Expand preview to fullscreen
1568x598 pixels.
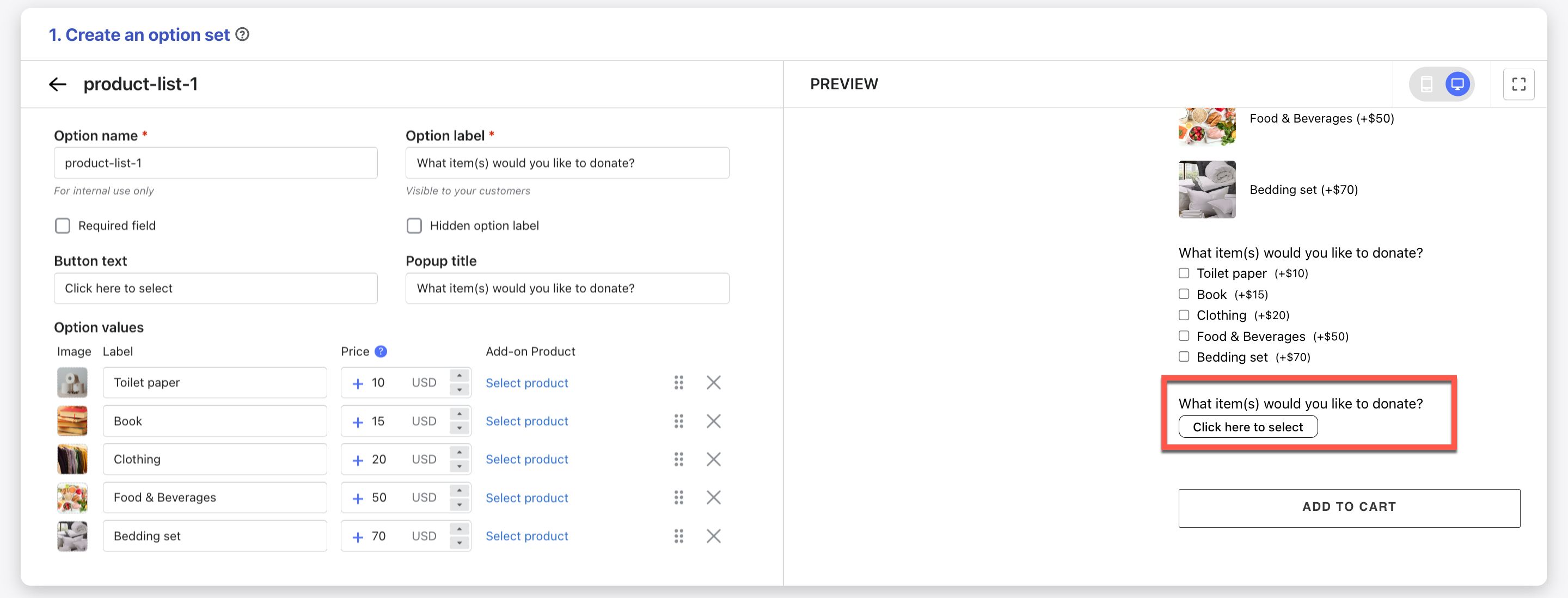click(x=1518, y=84)
